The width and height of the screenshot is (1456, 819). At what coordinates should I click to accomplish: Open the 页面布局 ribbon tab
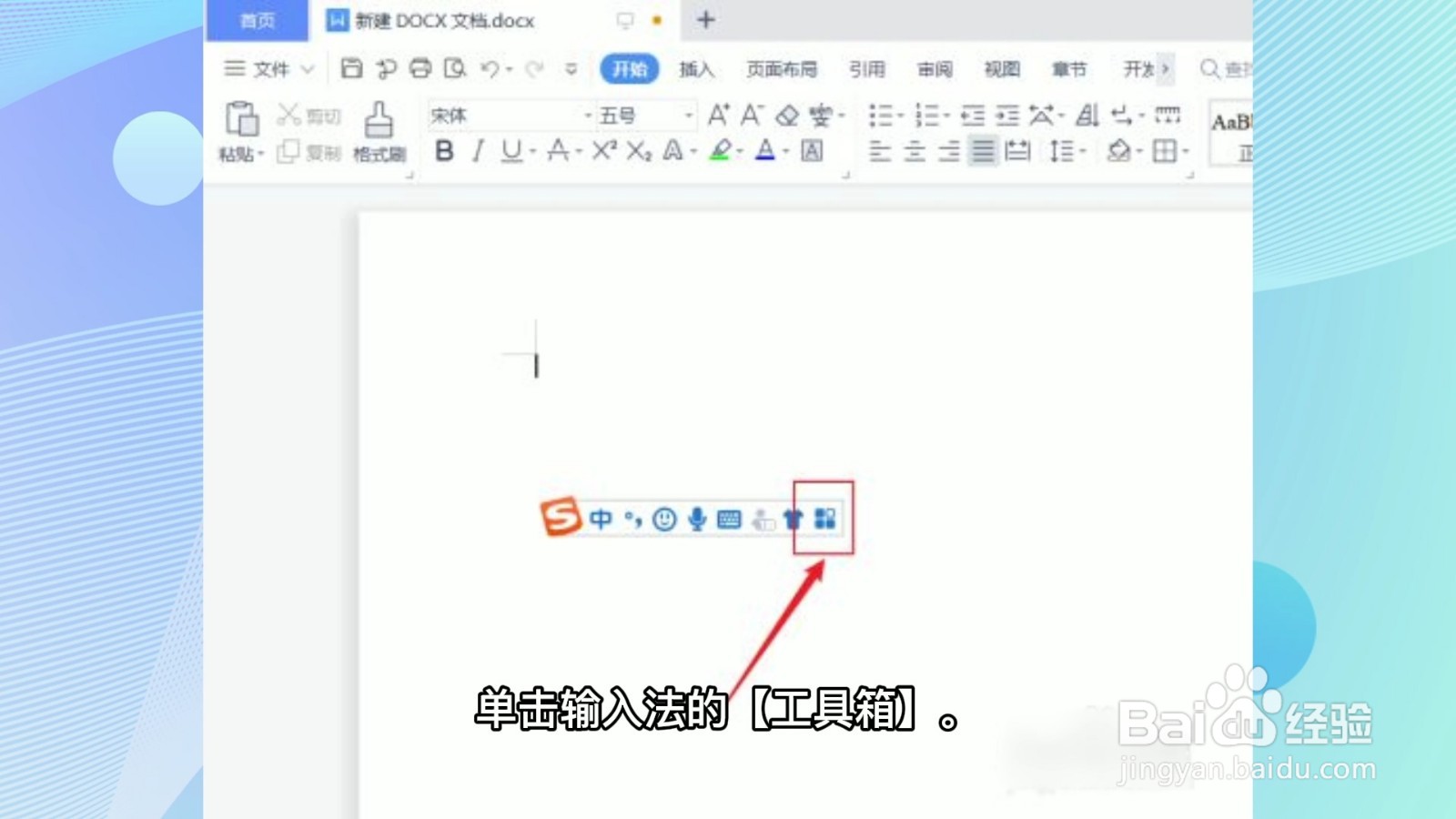pos(781,69)
